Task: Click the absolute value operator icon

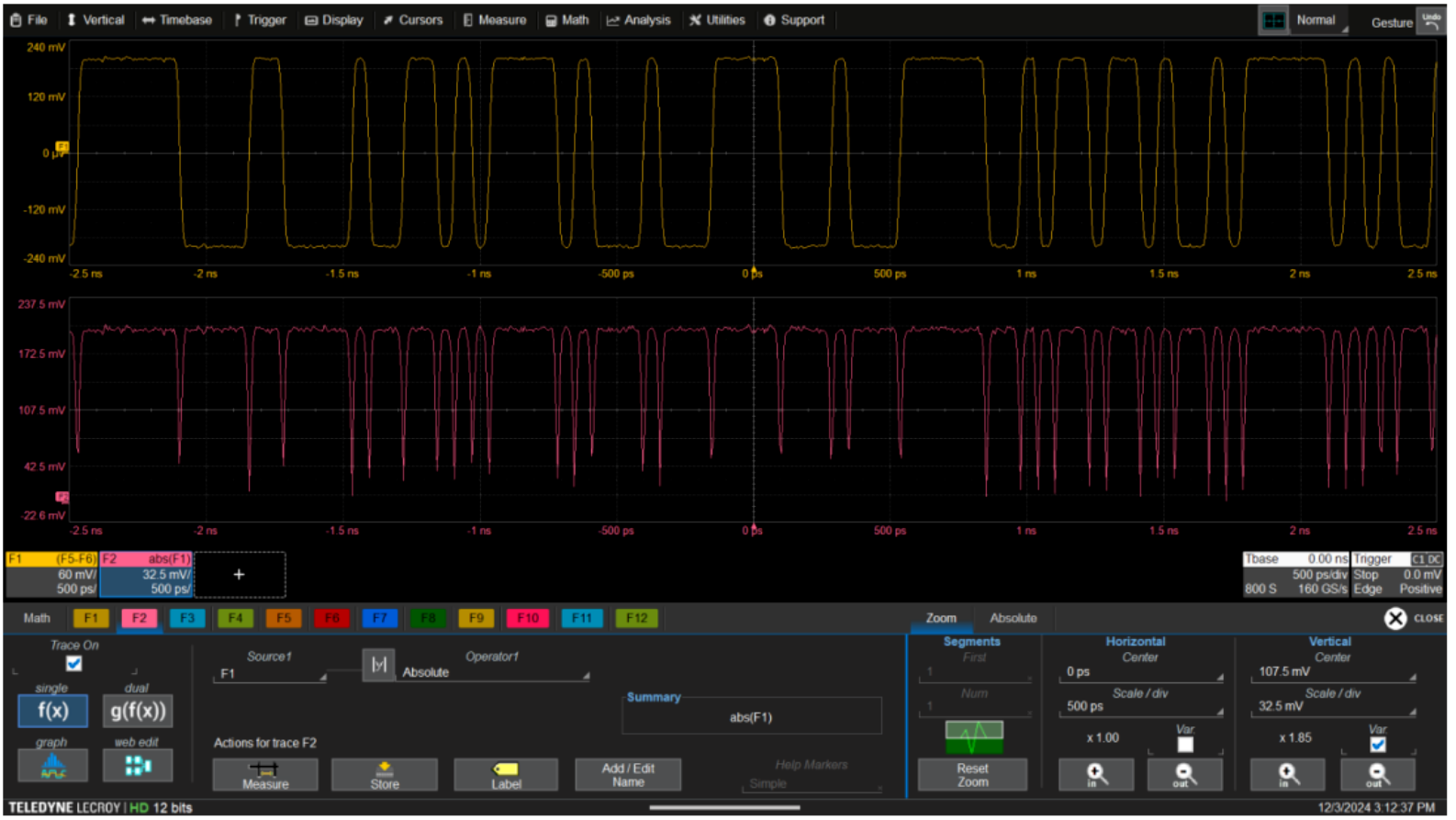Action: (378, 665)
